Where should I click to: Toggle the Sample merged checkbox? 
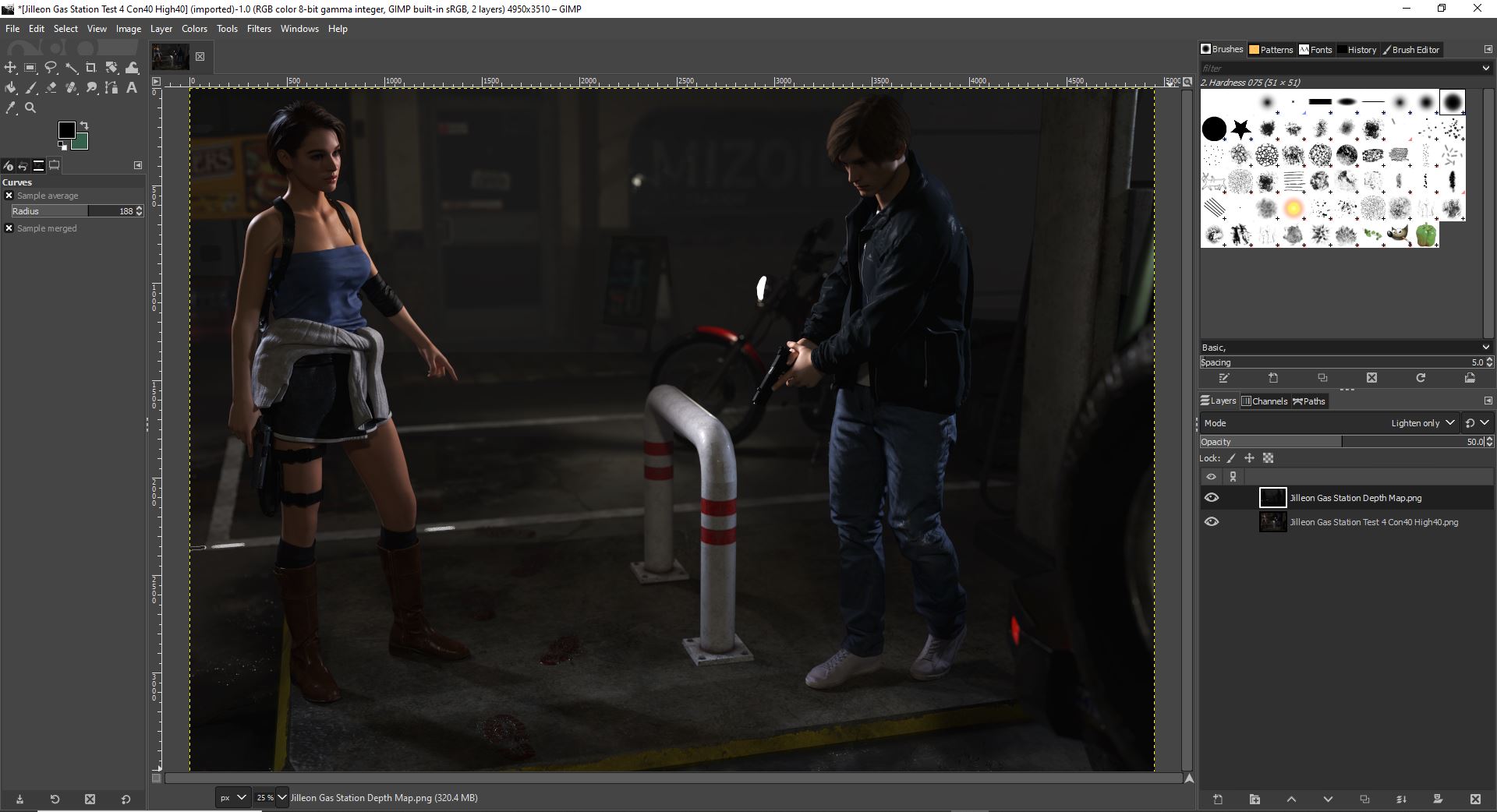9,228
